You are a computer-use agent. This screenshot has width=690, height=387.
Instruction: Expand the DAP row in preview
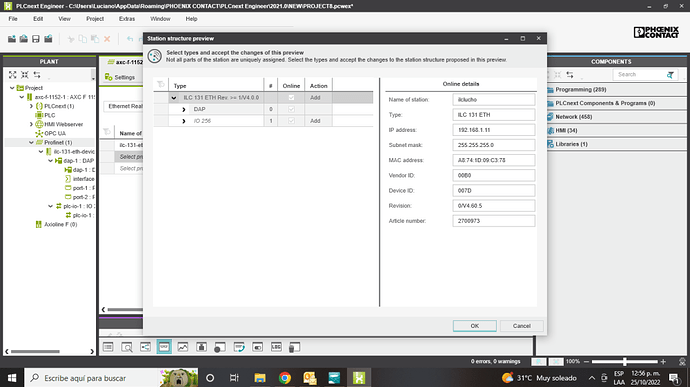tap(184, 109)
